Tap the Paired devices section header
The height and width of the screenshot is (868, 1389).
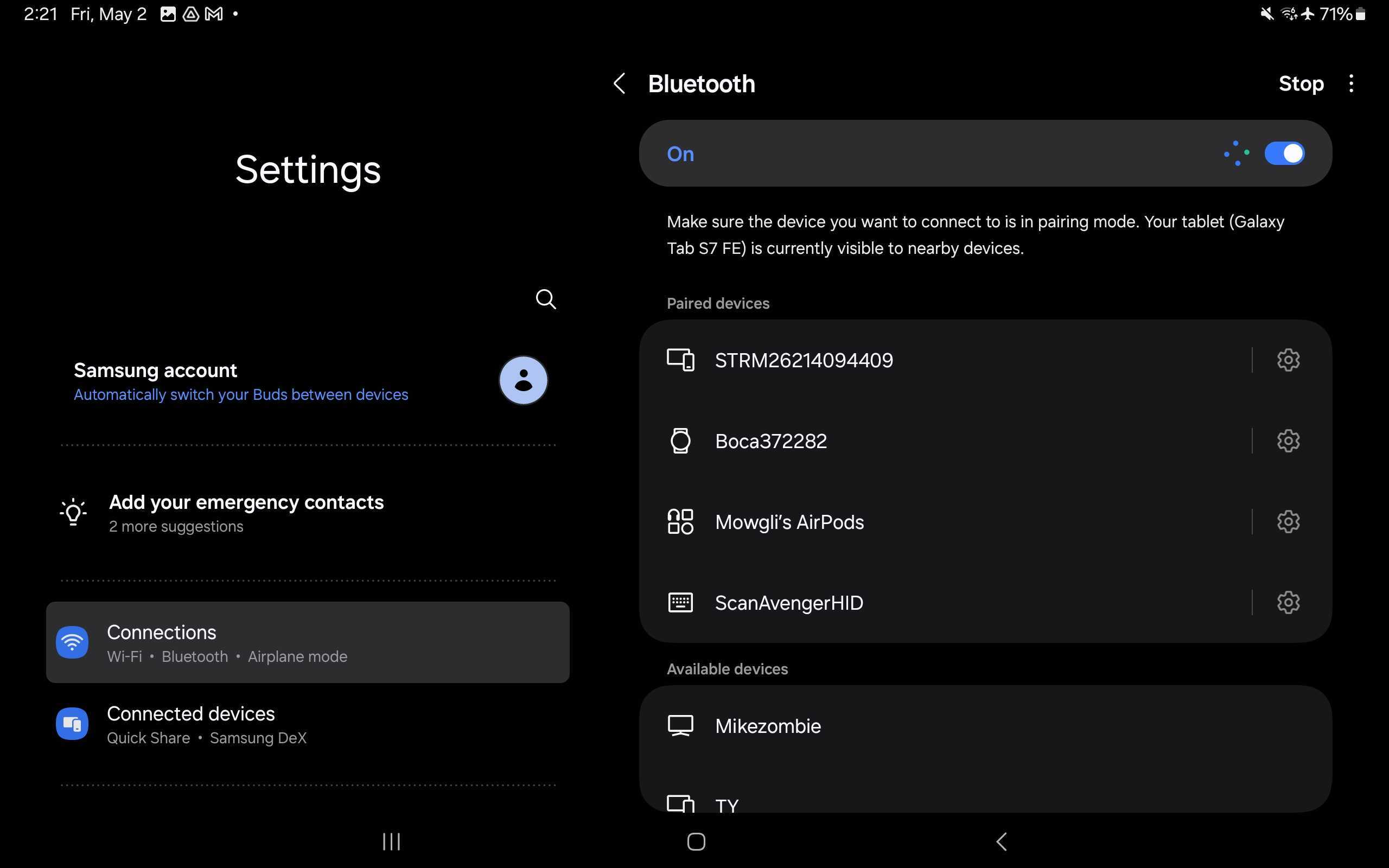coord(718,303)
